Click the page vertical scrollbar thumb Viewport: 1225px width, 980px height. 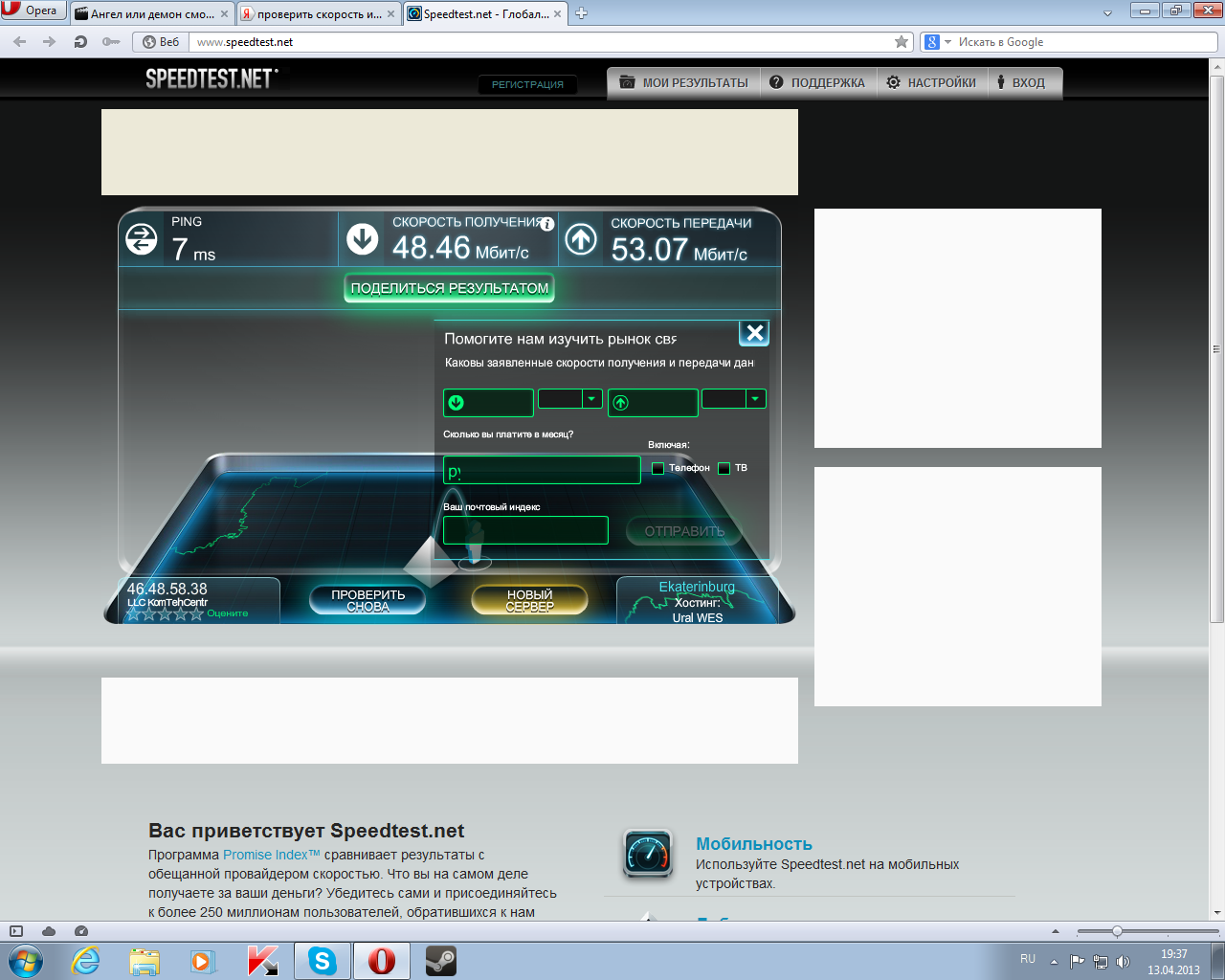pyautogui.click(x=1217, y=347)
